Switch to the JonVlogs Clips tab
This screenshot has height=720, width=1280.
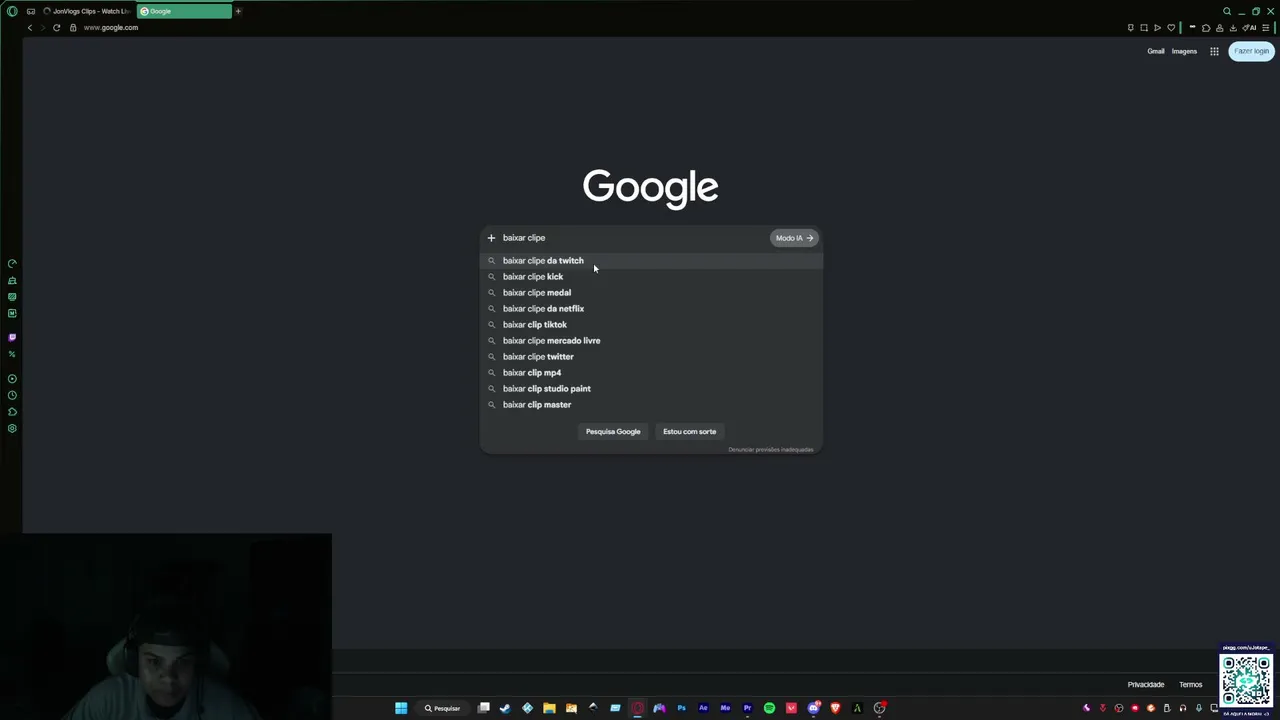tap(86, 11)
